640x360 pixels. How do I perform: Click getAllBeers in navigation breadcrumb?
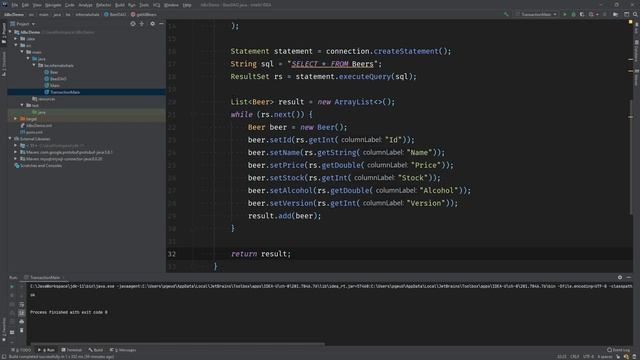click(x=143, y=14)
